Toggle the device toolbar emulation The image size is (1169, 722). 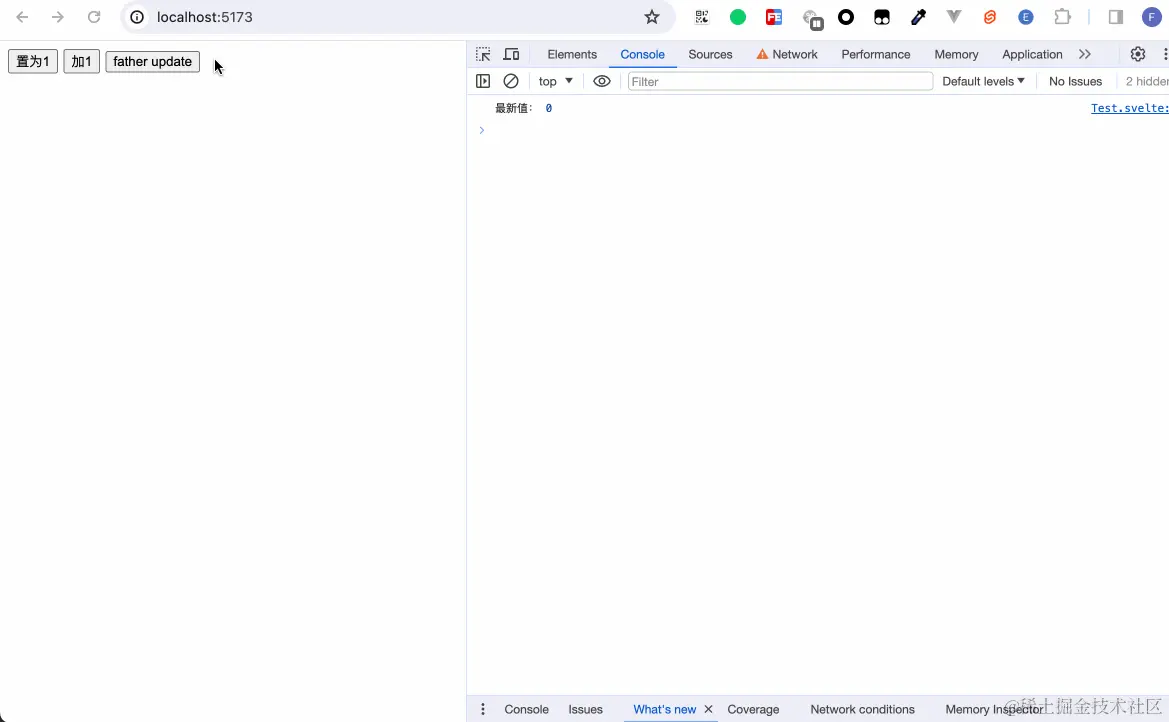(x=511, y=54)
